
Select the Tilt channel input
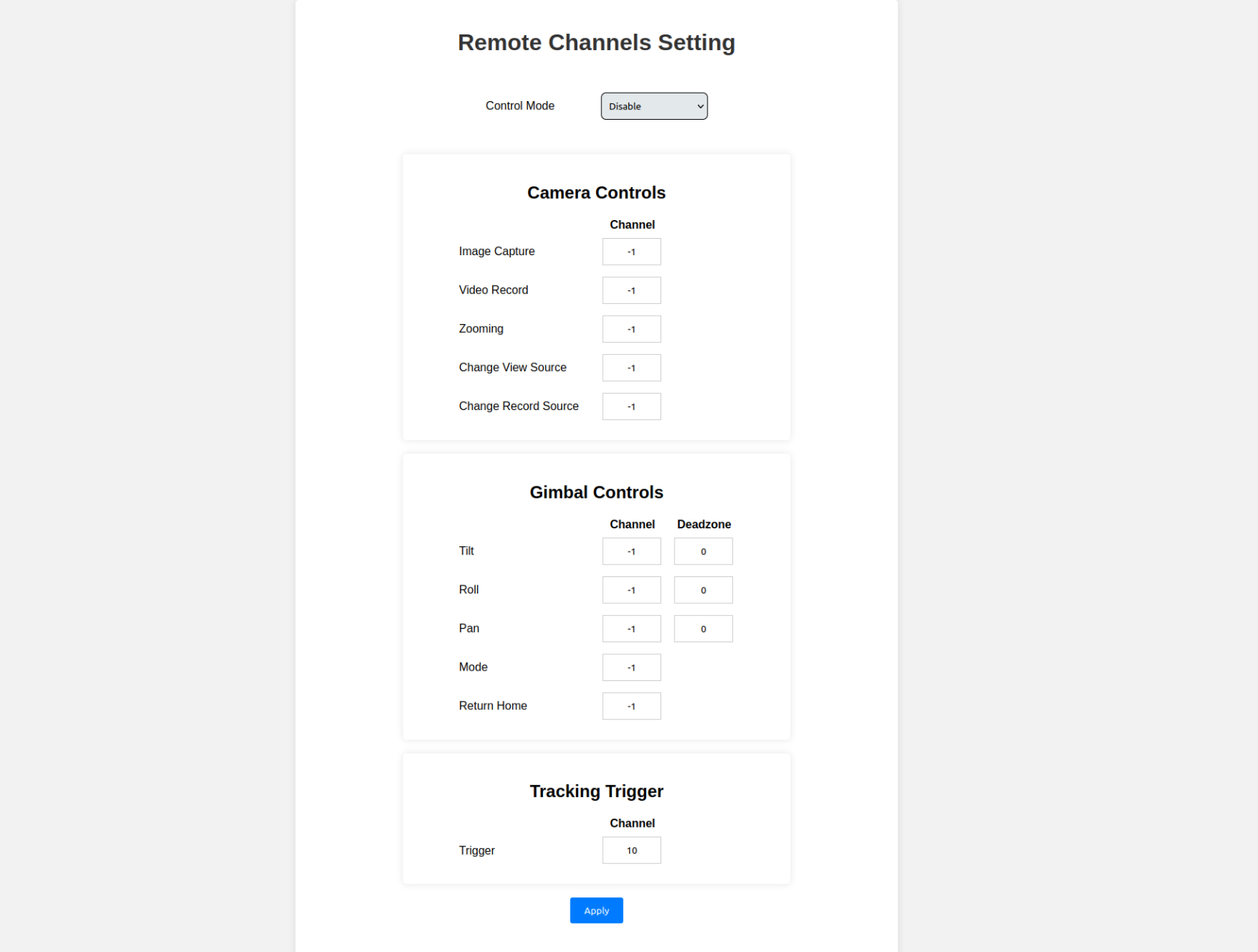[x=631, y=552]
